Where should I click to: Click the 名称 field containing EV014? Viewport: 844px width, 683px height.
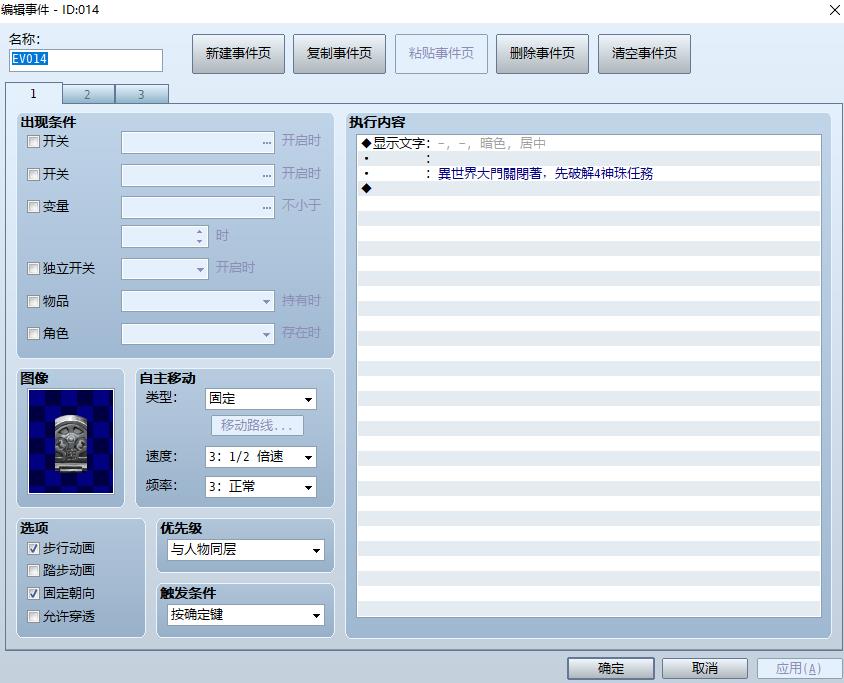coord(86,60)
